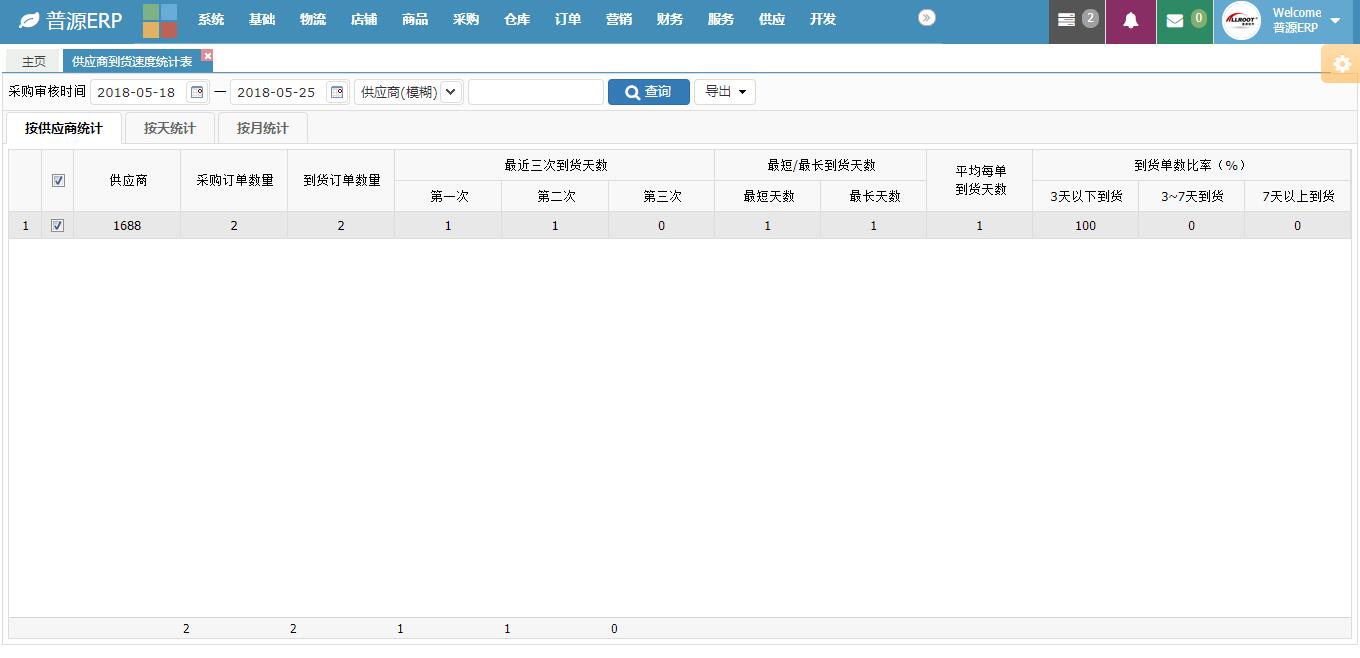Click the 第一次 column header
The height and width of the screenshot is (658, 1360).
pos(449,196)
